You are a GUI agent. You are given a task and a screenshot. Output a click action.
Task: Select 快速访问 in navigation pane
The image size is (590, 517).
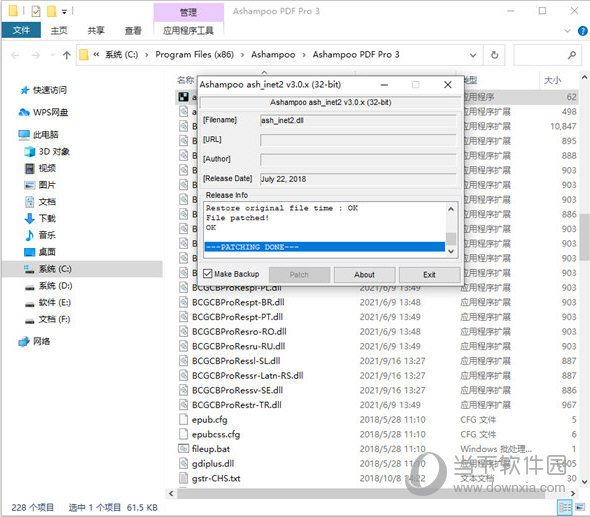pos(50,90)
